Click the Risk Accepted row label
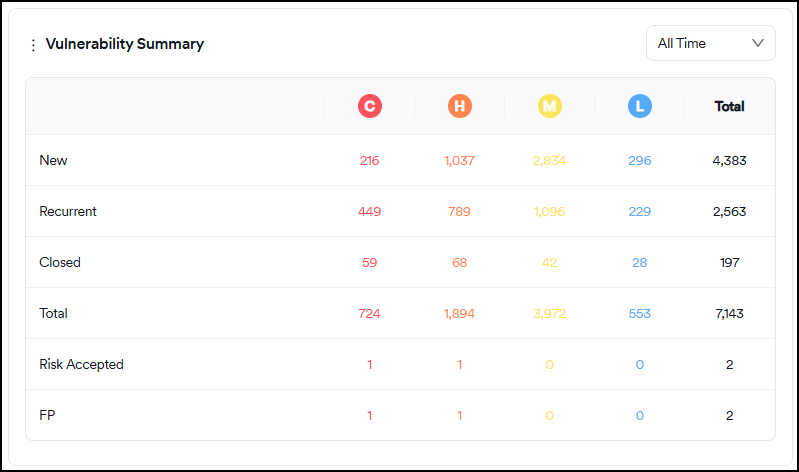The height and width of the screenshot is (472, 799). point(81,364)
